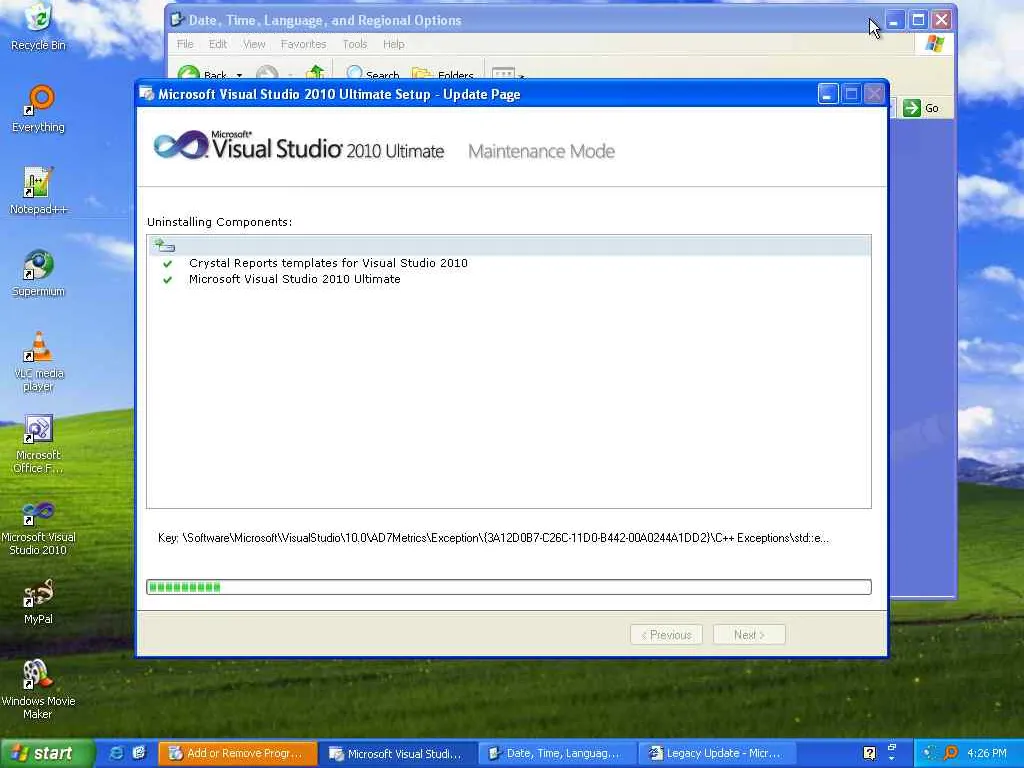Click the Start button
The width and height of the screenshot is (1024, 768).
tap(47, 753)
